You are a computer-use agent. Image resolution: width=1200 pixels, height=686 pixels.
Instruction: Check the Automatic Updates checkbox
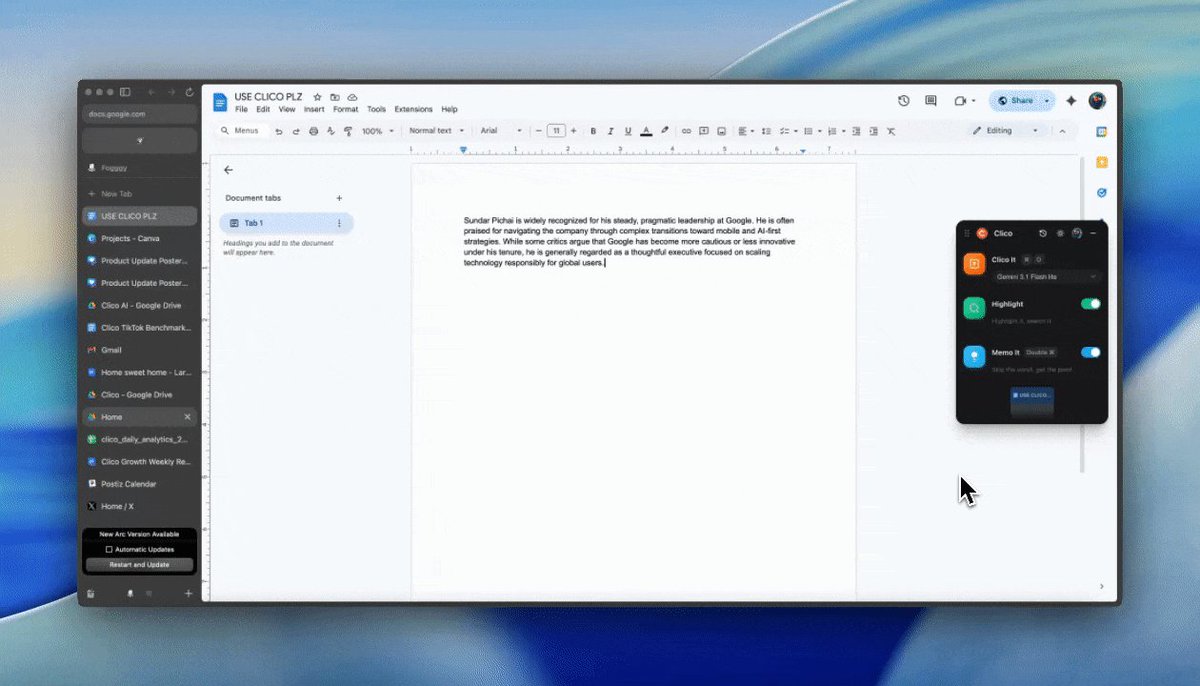coord(109,549)
